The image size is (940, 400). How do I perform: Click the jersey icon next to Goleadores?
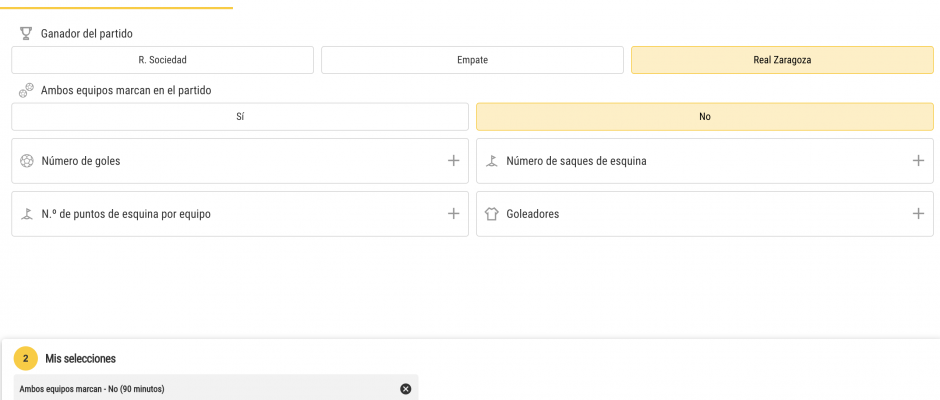tap(492, 214)
